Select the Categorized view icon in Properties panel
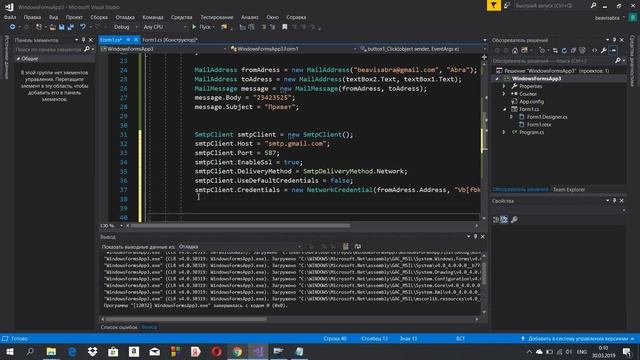 (x=496, y=220)
